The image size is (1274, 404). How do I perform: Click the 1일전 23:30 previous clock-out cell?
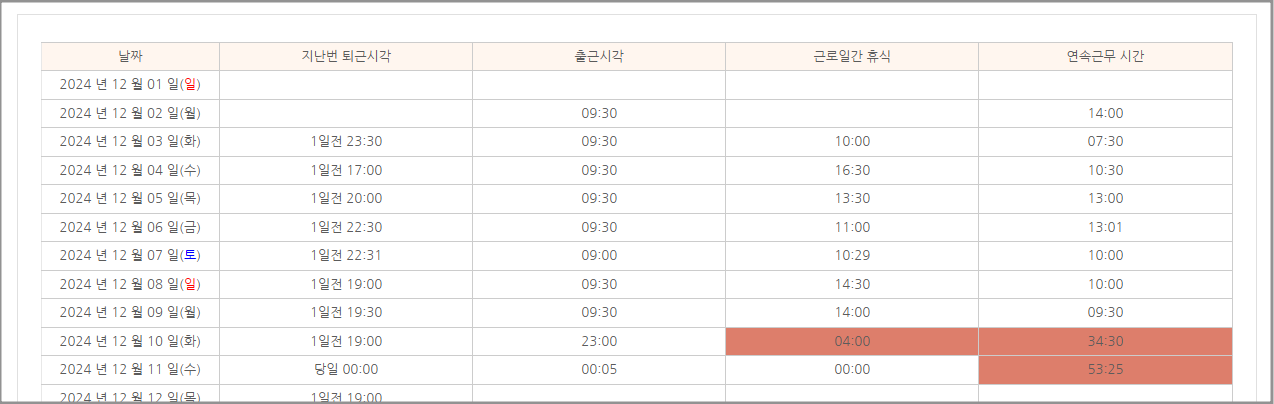[346, 142]
